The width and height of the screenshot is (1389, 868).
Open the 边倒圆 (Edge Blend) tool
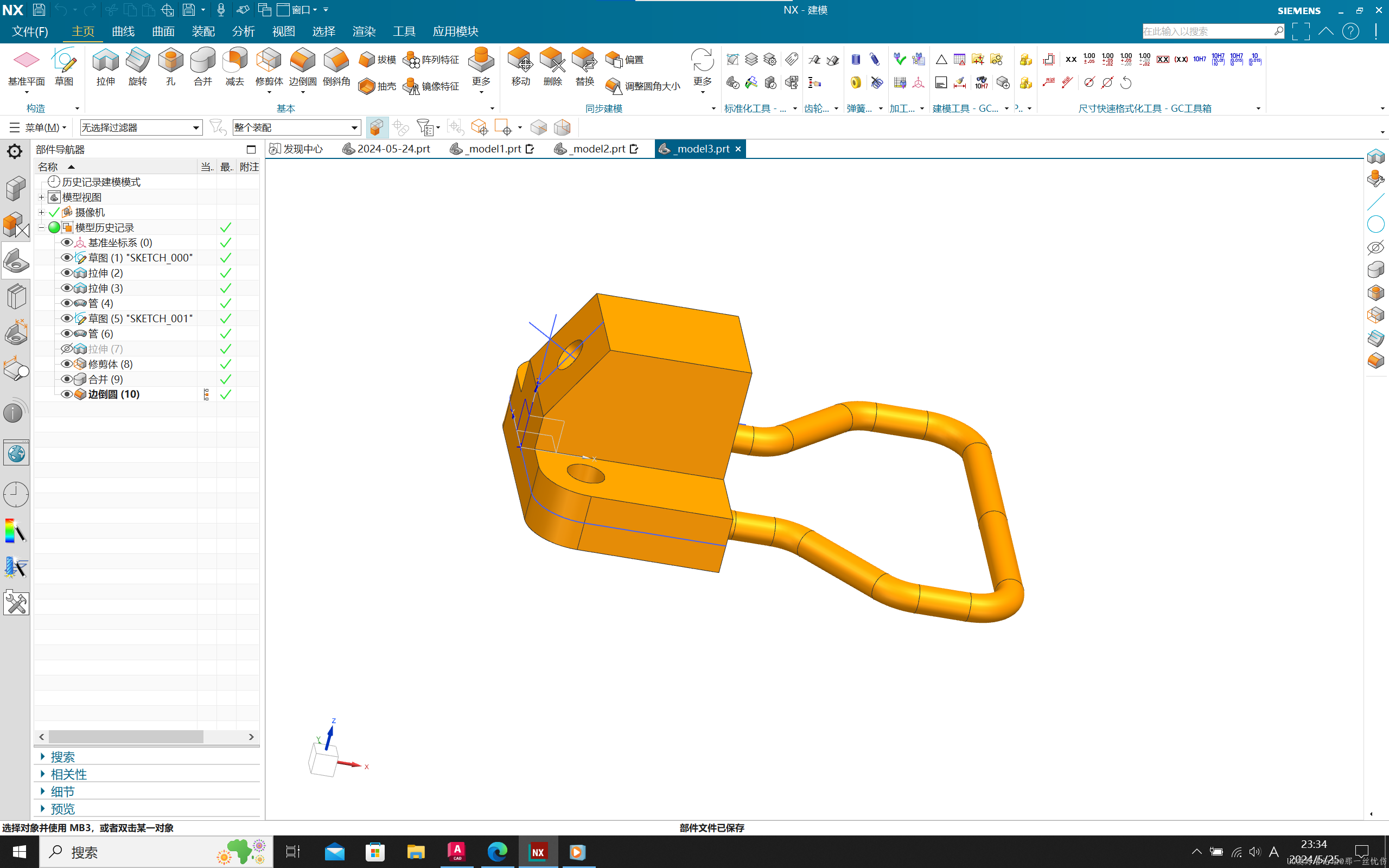(x=302, y=67)
